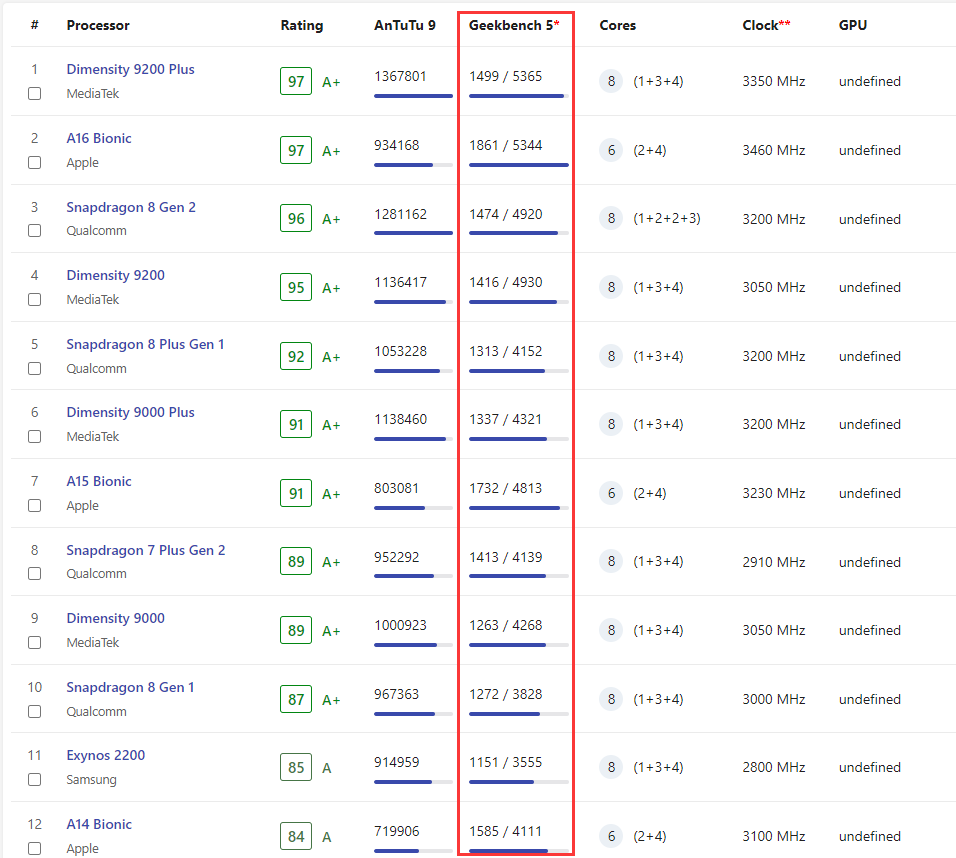Click the 8 cores badge of Dimensity 9200

point(611,287)
